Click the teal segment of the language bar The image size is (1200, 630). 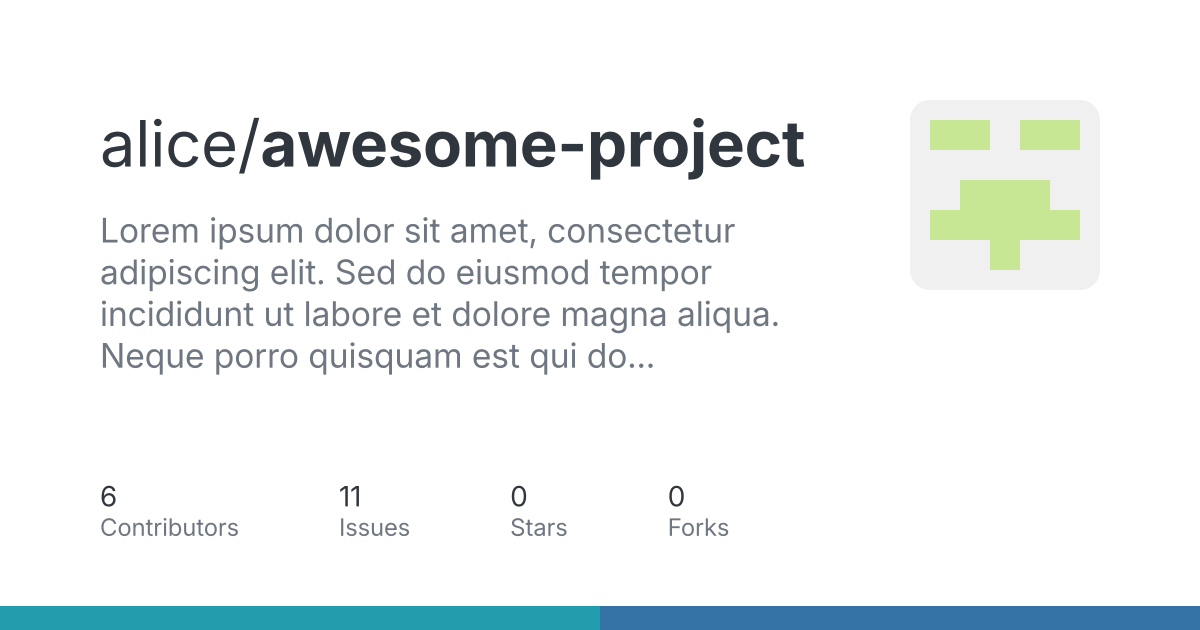pyautogui.click(x=300, y=618)
